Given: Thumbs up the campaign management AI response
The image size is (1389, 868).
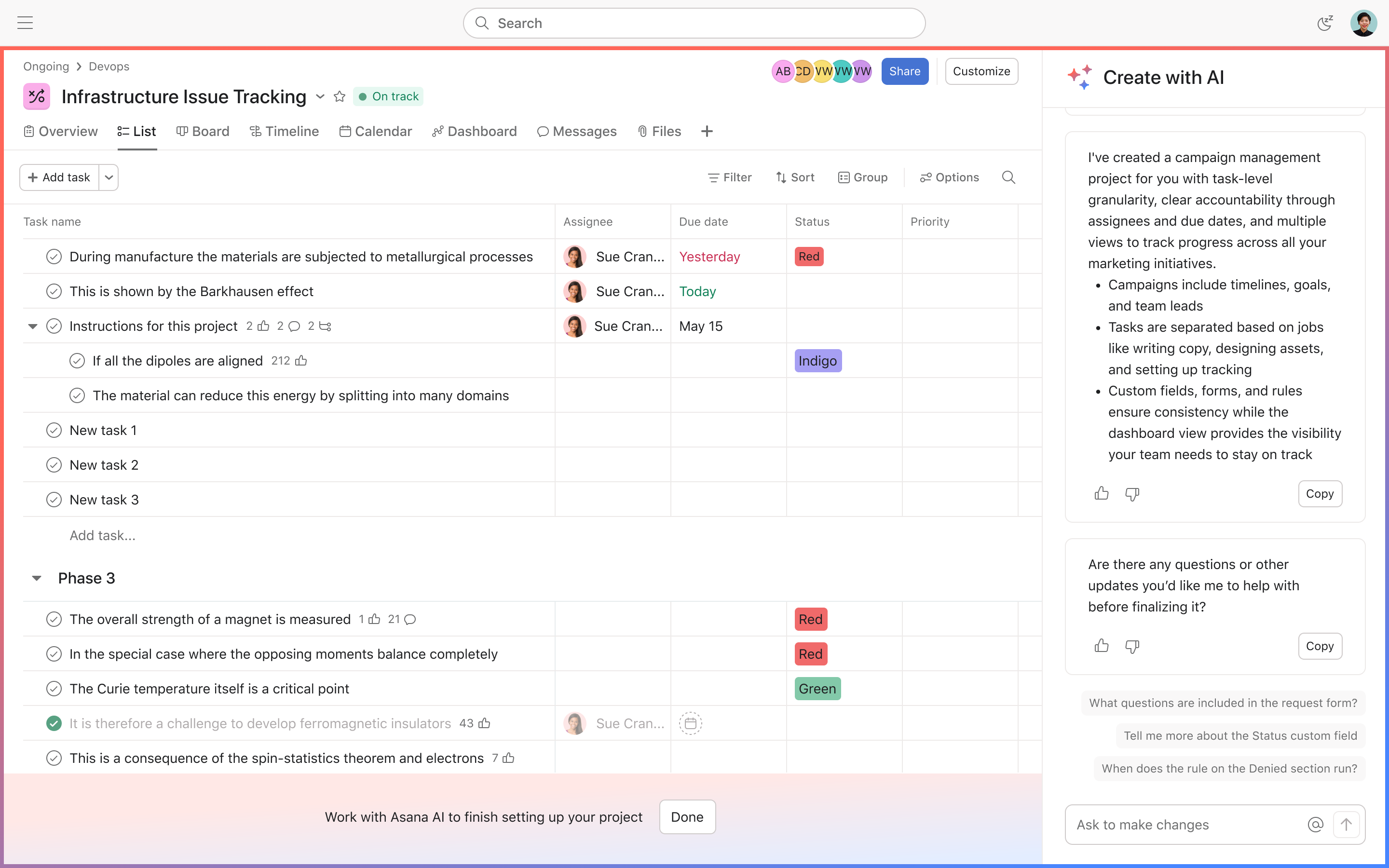Looking at the screenshot, I should click(x=1101, y=494).
